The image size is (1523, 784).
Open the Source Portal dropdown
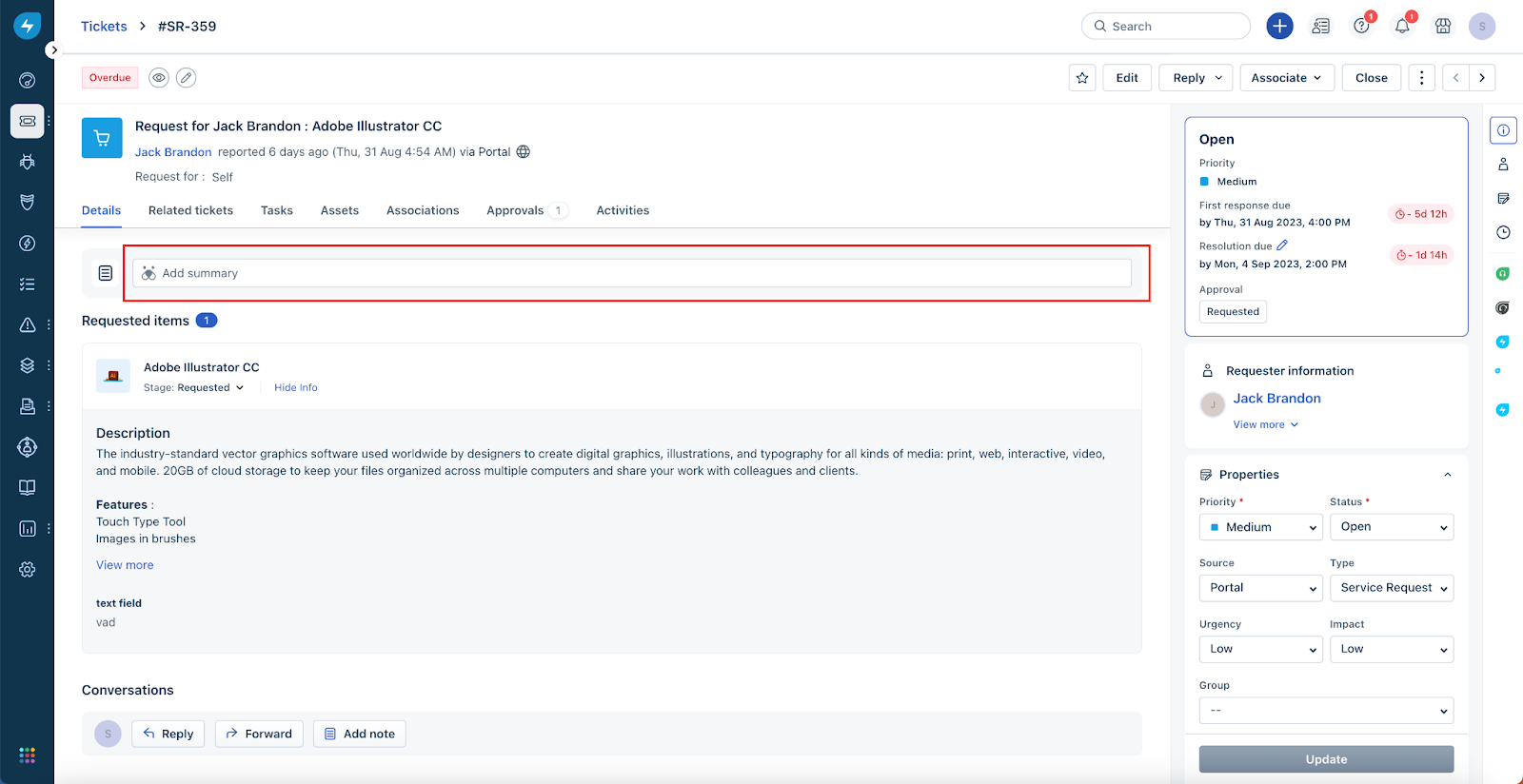[x=1261, y=588]
